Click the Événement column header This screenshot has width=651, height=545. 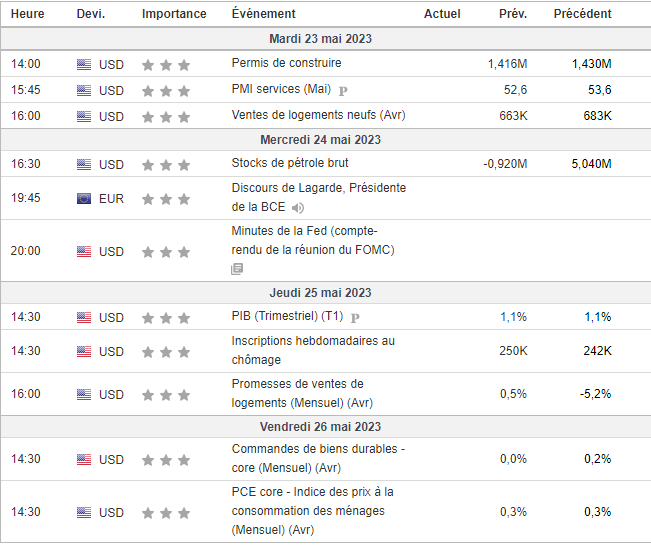click(263, 14)
